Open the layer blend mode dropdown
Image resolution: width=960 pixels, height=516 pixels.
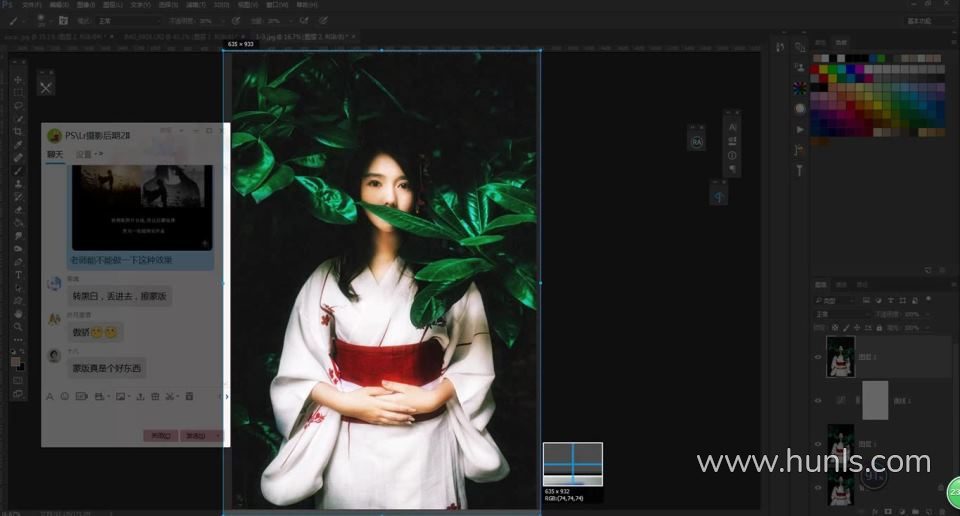pyautogui.click(x=842, y=313)
